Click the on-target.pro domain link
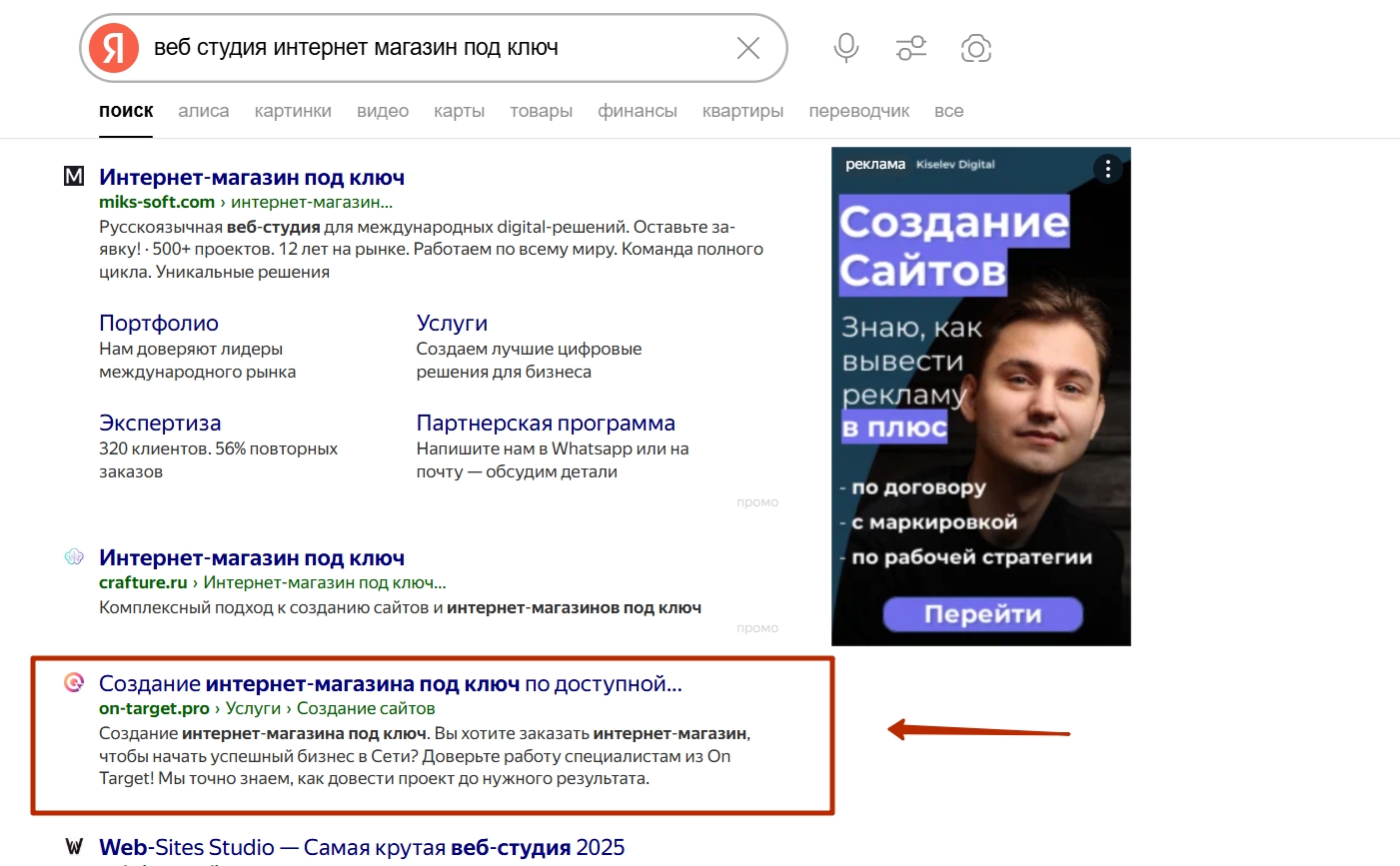 154,708
